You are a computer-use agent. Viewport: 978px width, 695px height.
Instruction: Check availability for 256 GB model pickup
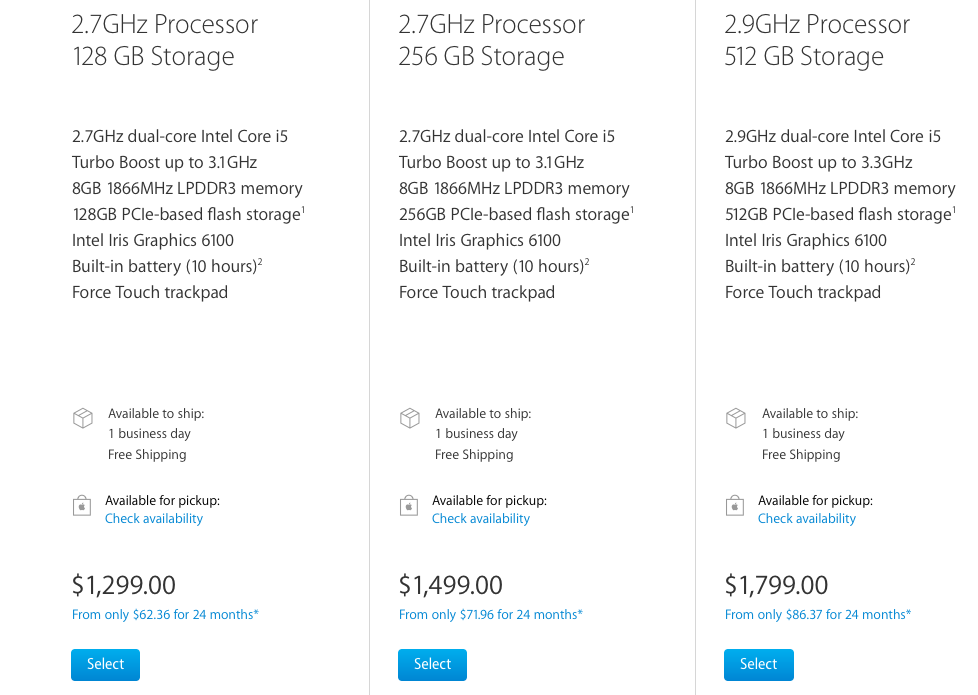(480, 518)
